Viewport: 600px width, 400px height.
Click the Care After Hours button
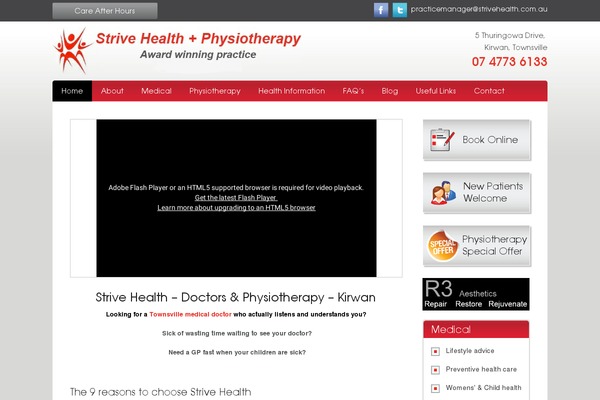tap(105, 11)
